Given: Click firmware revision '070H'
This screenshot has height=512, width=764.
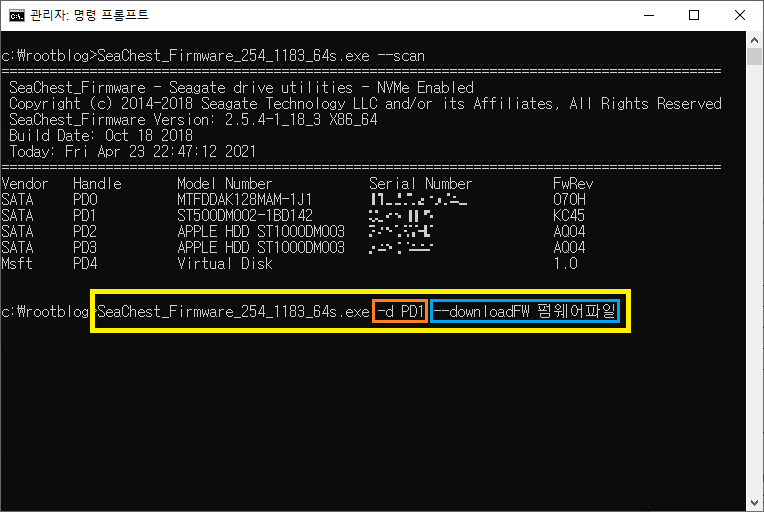Looking at the screenshot, I should (569, 200).
